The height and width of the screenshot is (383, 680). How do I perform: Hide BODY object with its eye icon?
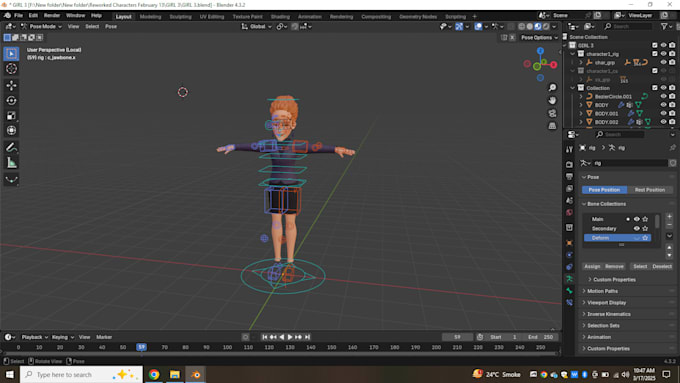pos(663,105)
